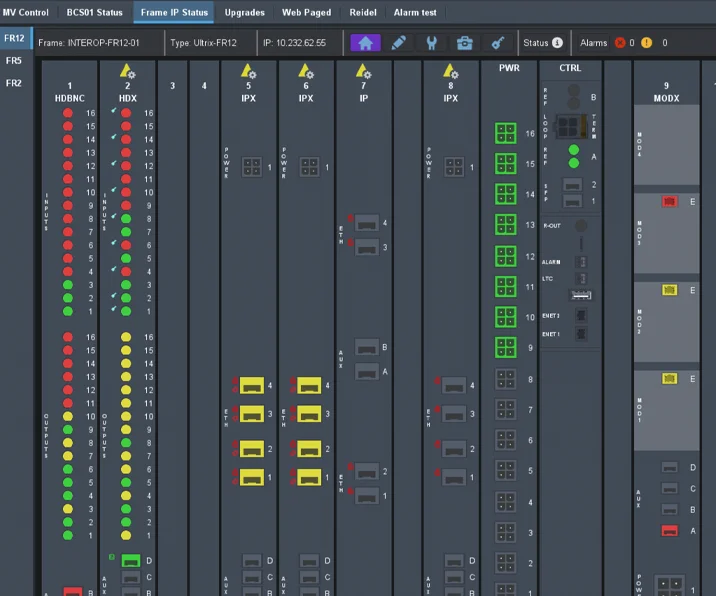Click the red Alarms error icon

618,43
